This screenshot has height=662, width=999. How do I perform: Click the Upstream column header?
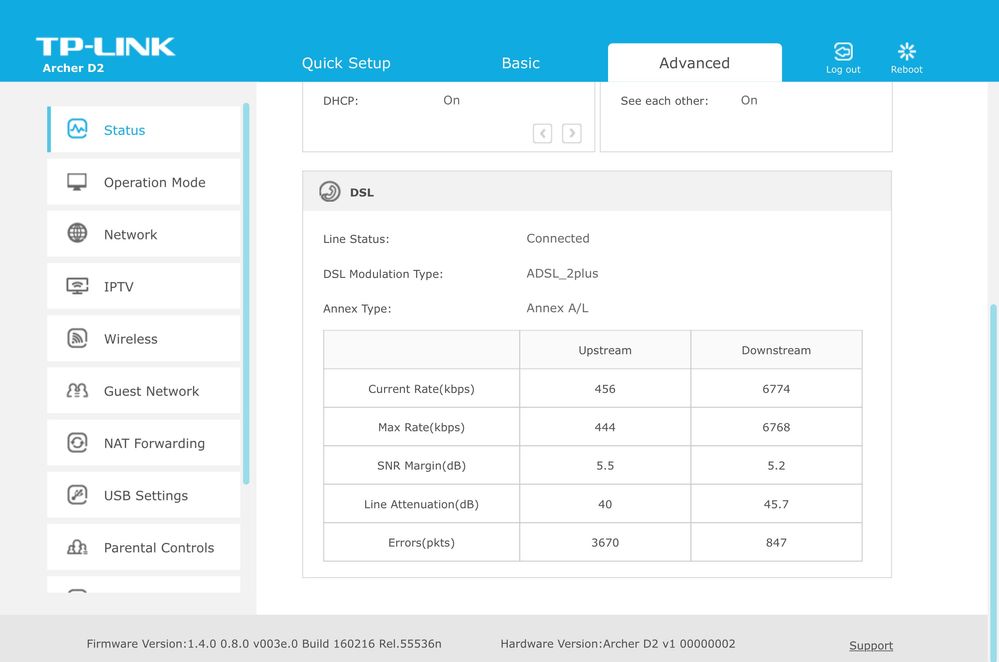tap(605, 350)
